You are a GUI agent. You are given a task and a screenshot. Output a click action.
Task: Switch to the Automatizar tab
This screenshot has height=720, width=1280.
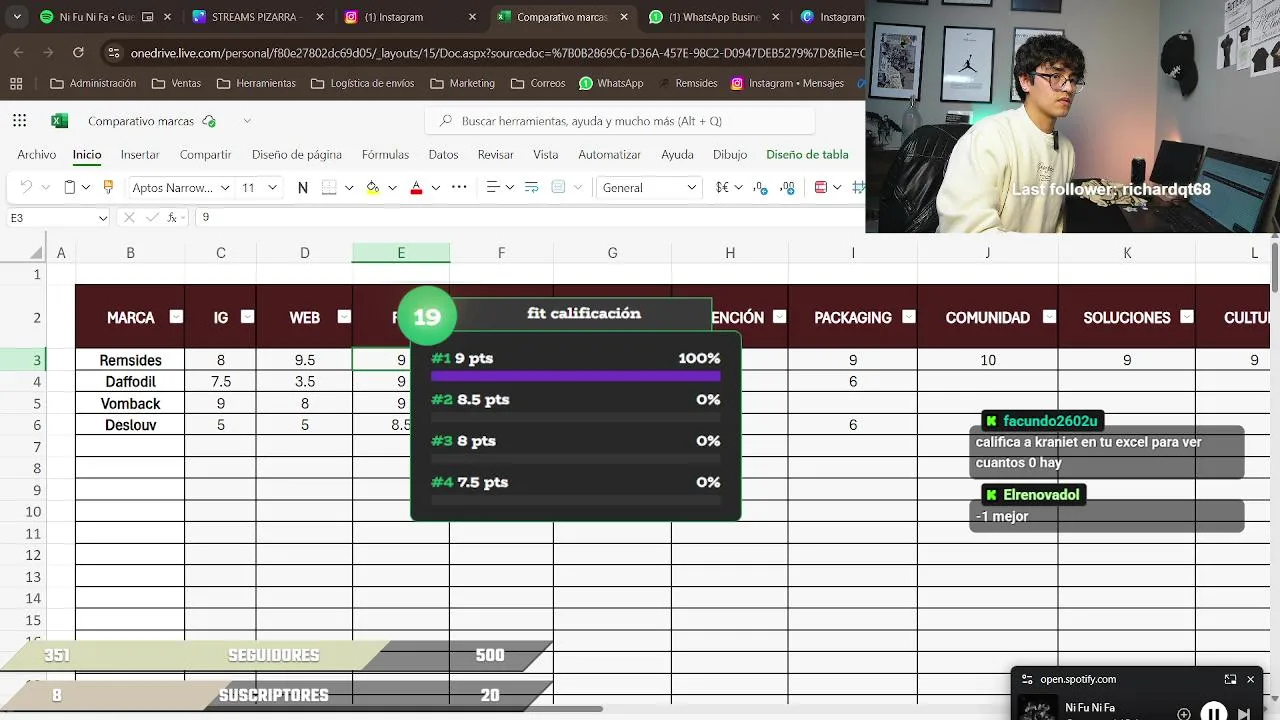609,155
